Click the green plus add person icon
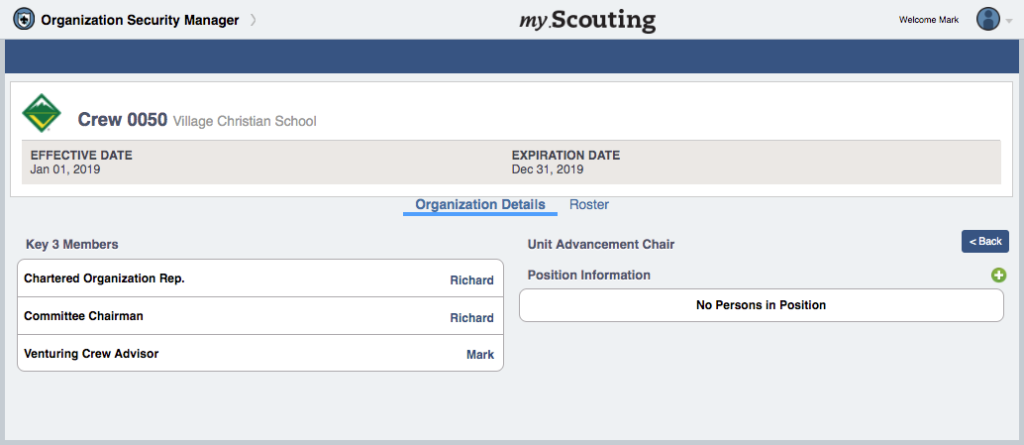Screen dimensions: 1024x445 click(x=999, y=275)
